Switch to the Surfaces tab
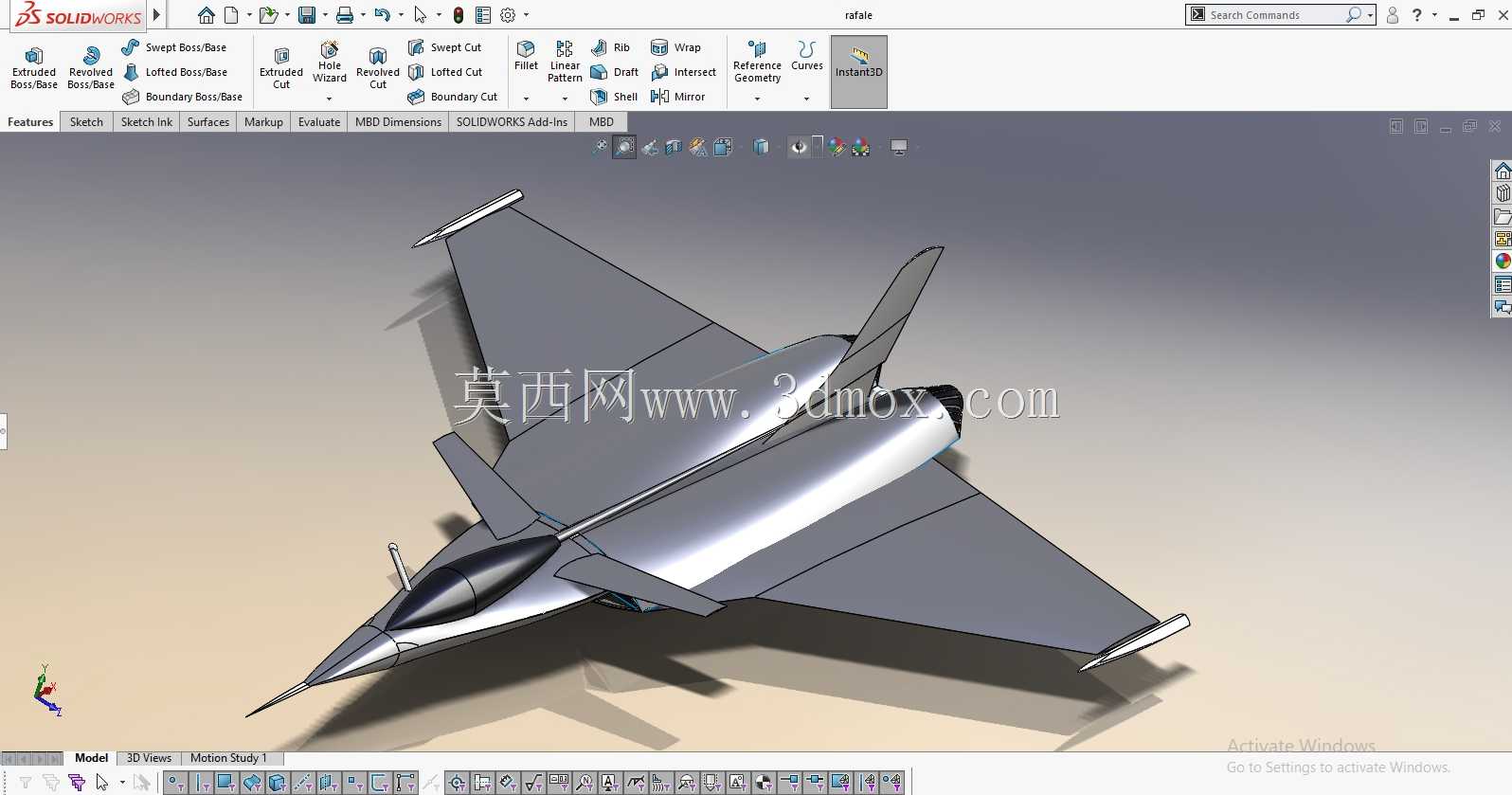The height and width of the screenshot is (795, 1512). coord(208,122)
